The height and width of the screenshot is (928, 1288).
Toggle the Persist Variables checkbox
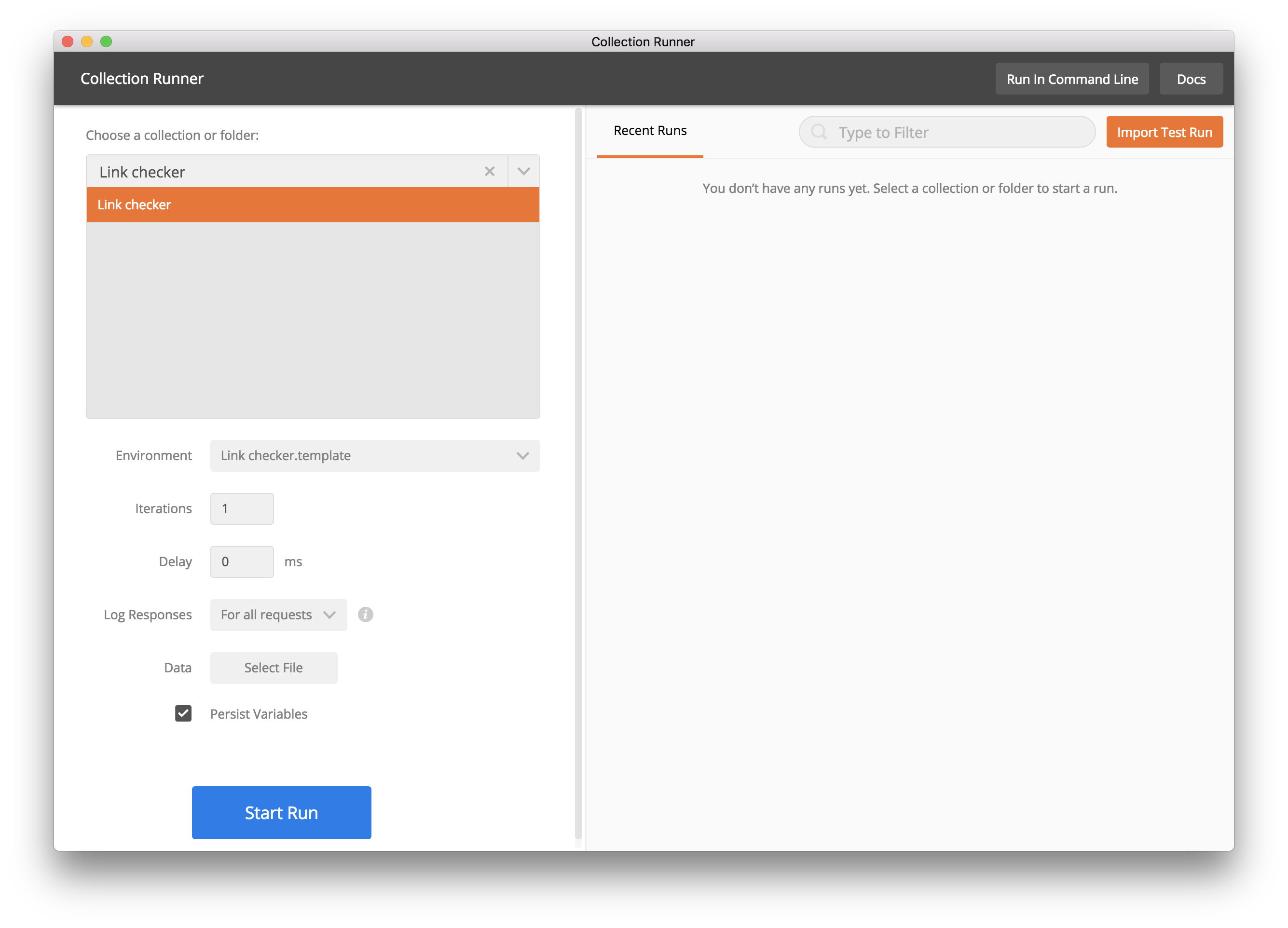pyautogui.click(x=183, y=713)
